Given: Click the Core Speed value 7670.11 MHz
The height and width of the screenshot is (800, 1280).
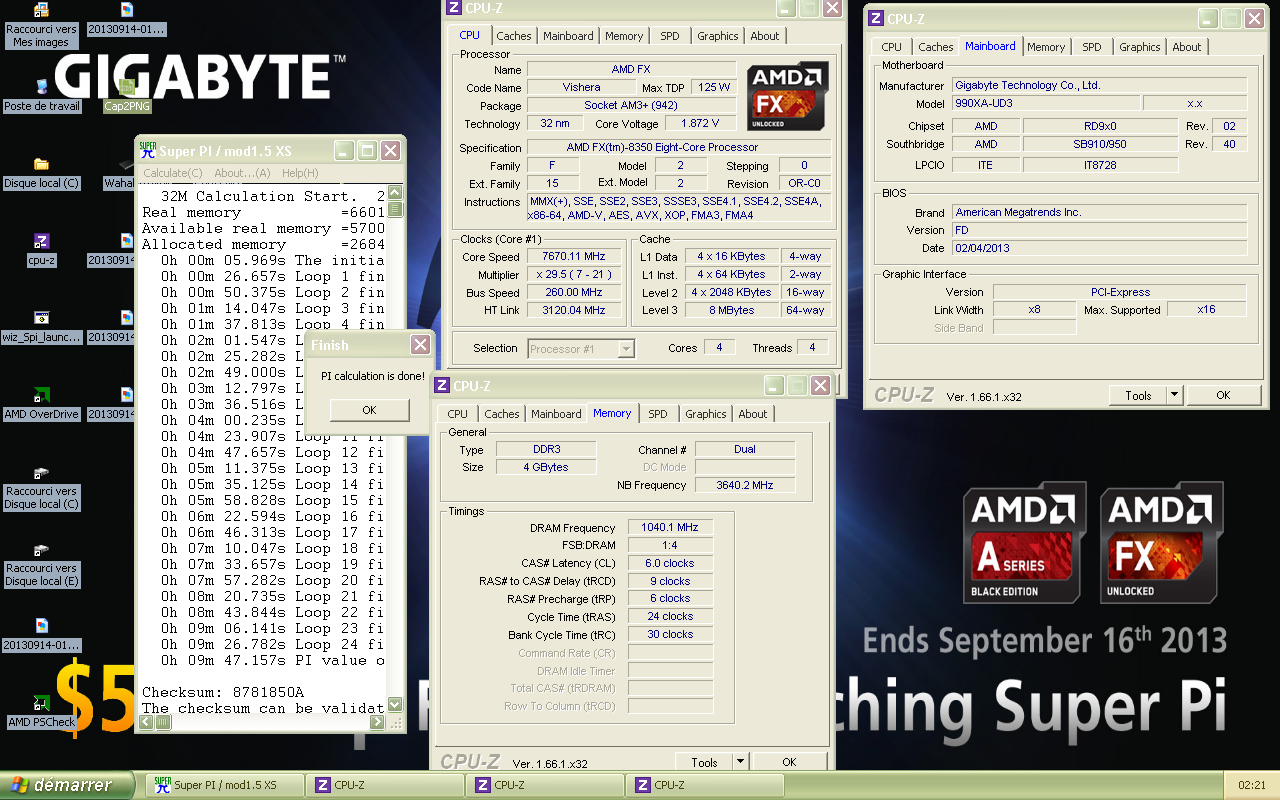Looking at the screenshot, I should coord(574,257).
